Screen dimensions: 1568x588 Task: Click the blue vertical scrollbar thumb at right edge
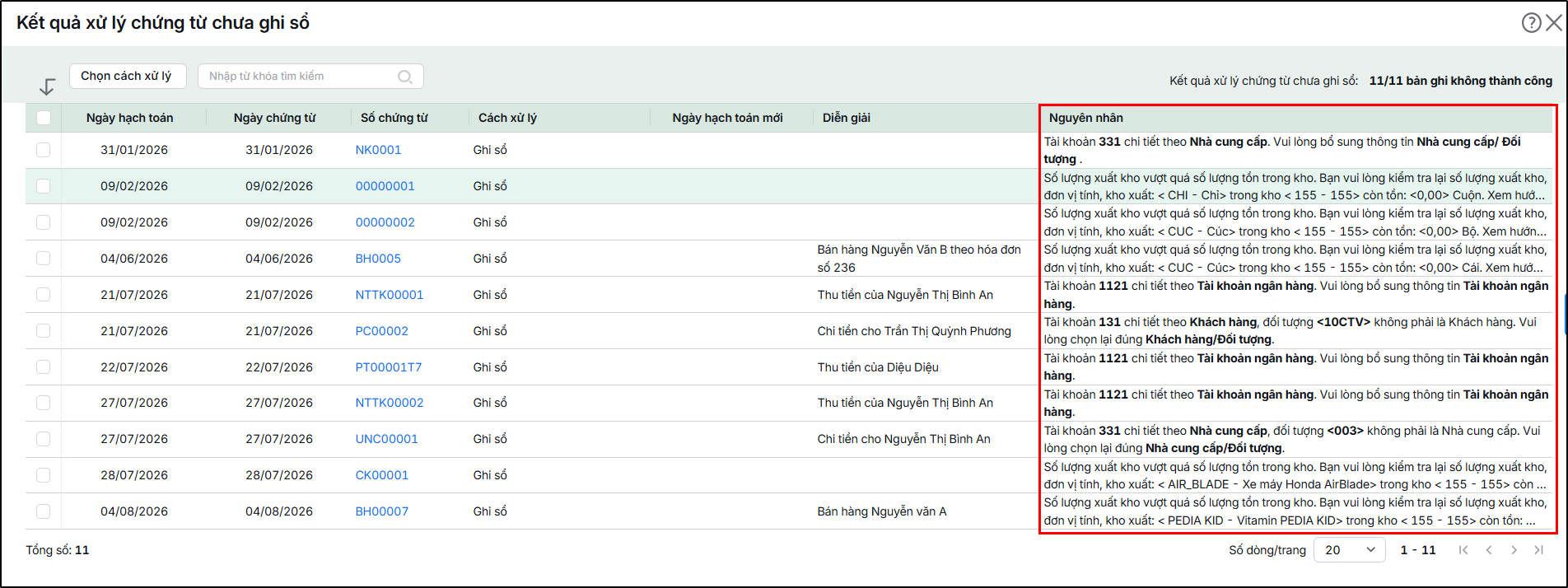(1565, 312)
